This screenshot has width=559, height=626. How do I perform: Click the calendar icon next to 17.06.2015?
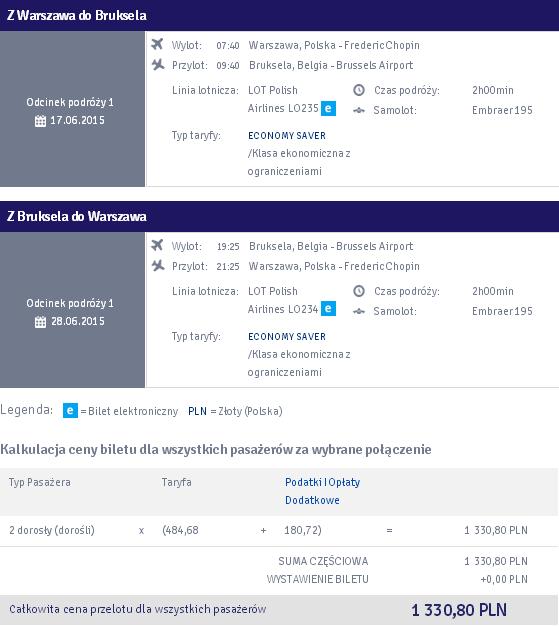click(40, 121)
